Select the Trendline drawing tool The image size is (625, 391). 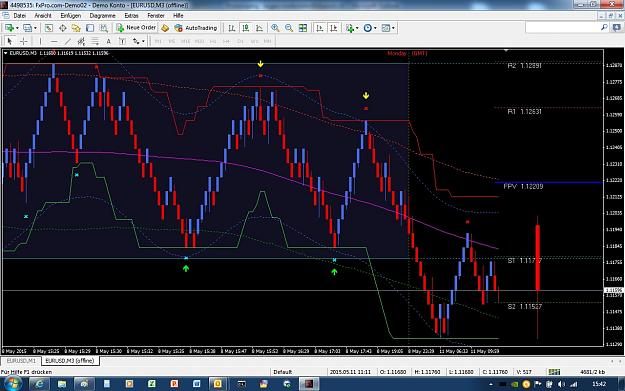(68, 41)
